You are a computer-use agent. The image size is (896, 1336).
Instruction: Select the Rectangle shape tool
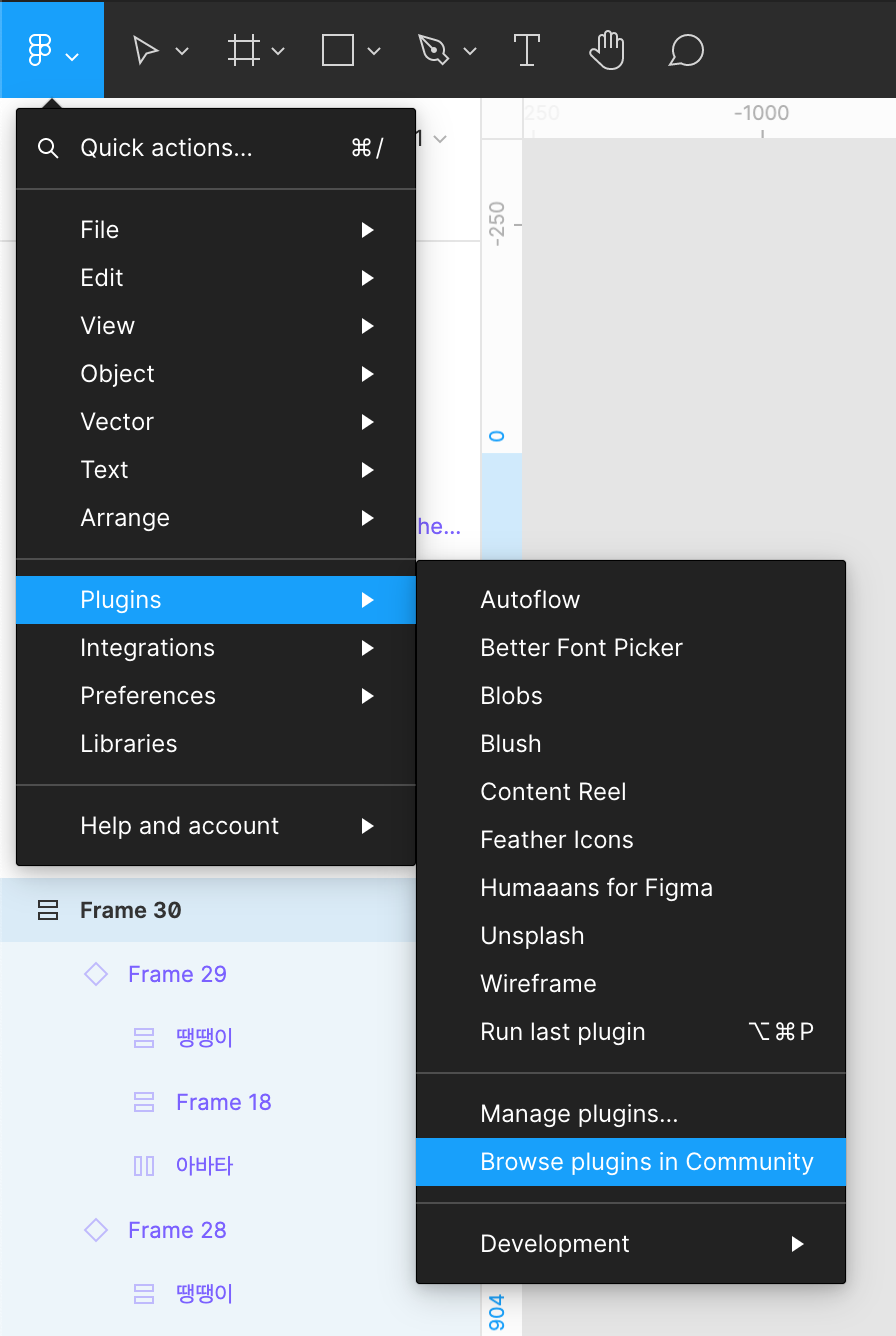[338, 51]
